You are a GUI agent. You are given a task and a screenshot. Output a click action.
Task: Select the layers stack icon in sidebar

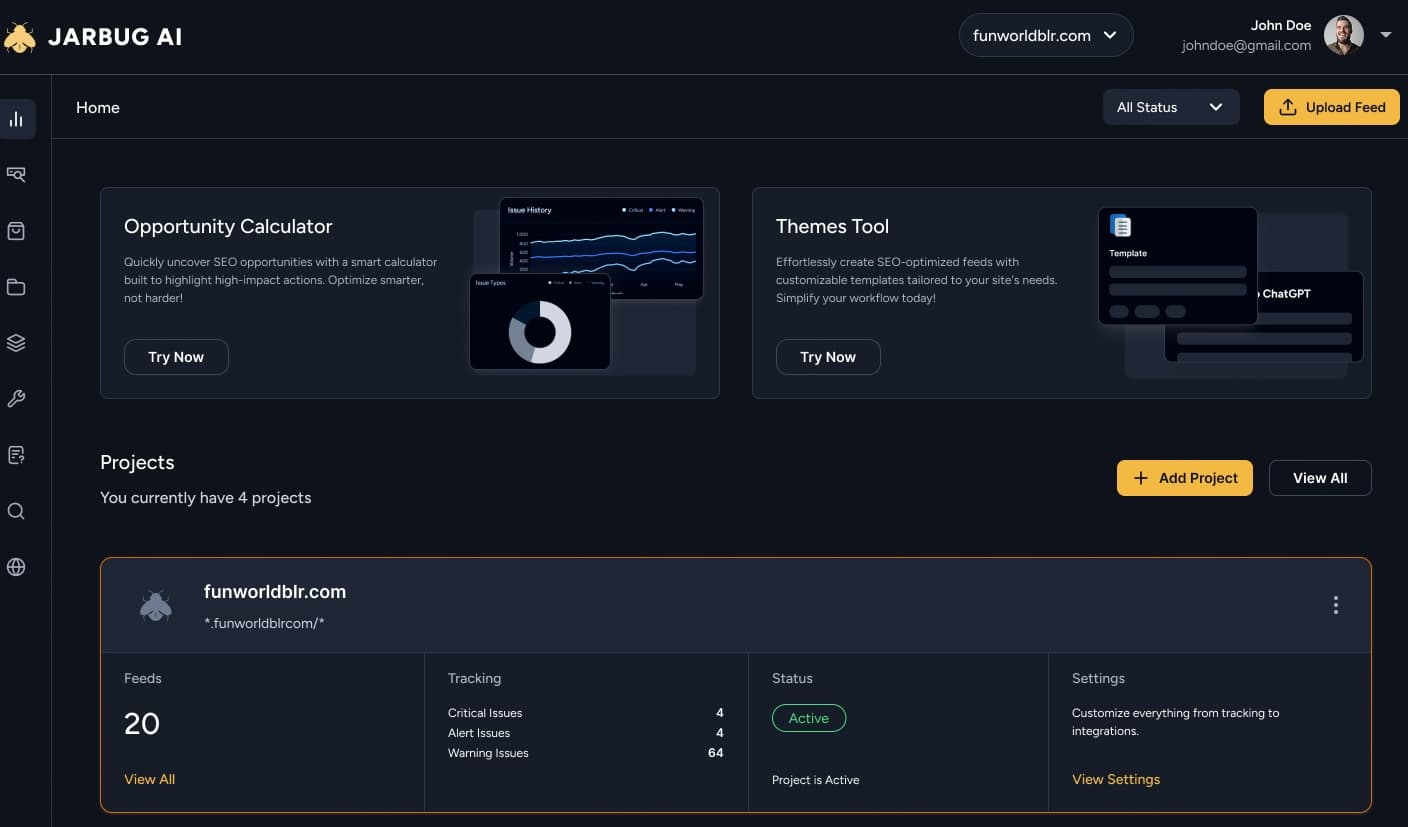click(x=17, y=342)
